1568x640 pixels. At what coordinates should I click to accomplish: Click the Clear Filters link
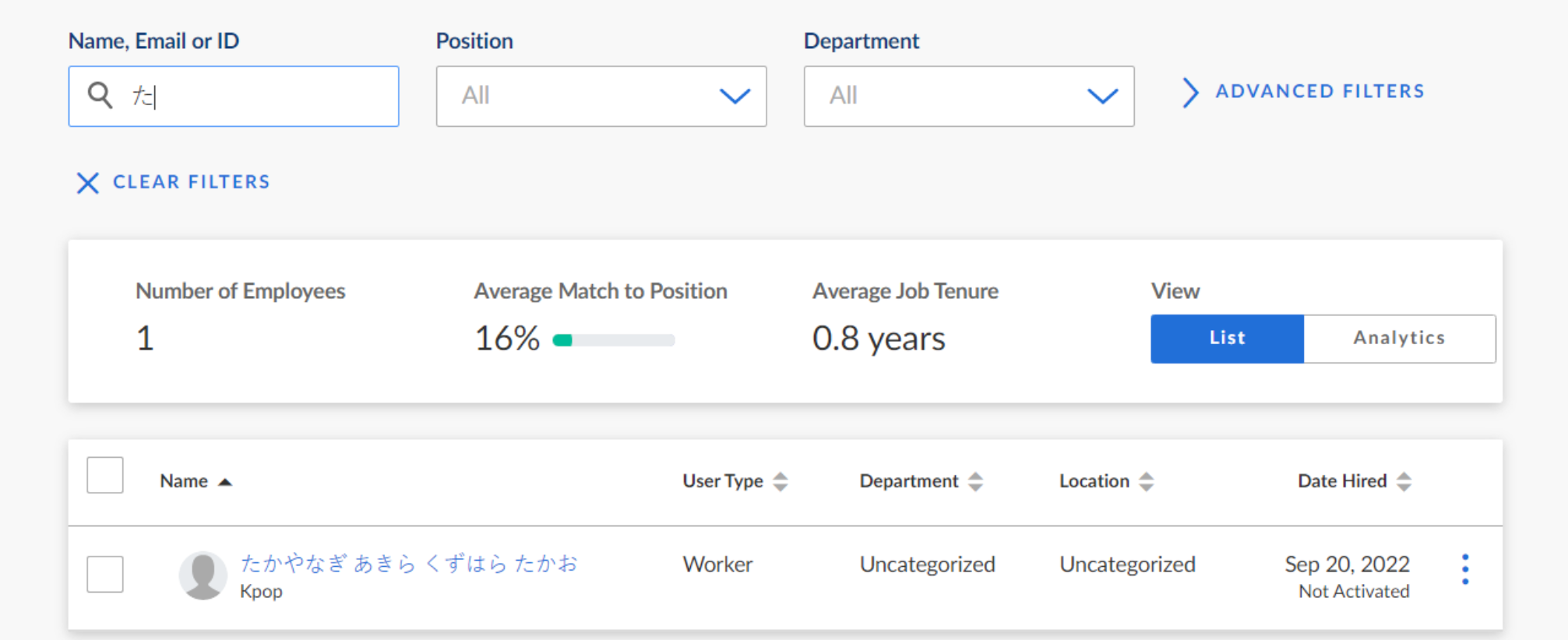191,182
